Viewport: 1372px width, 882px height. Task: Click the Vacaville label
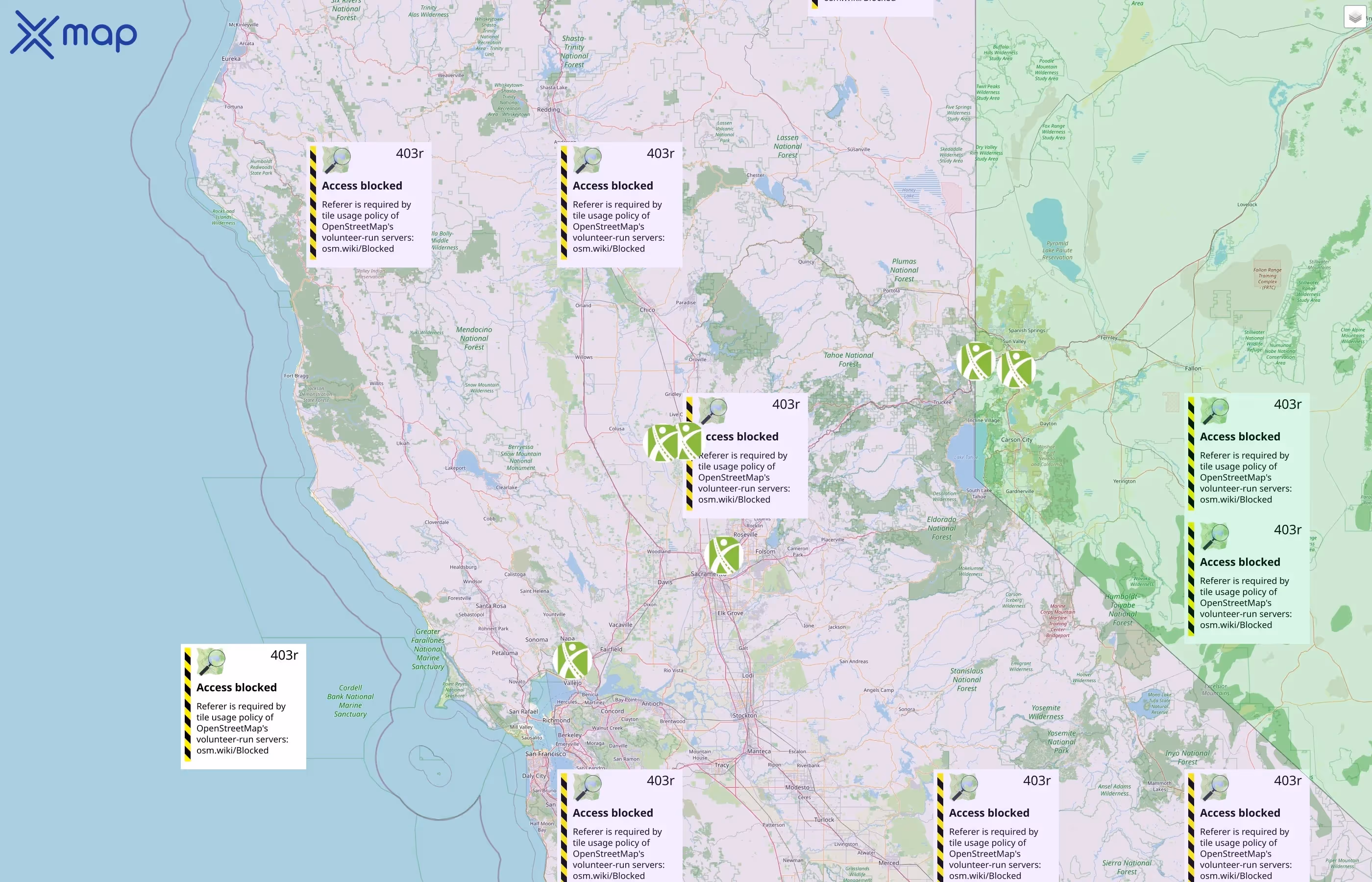[x=621, y=625]
